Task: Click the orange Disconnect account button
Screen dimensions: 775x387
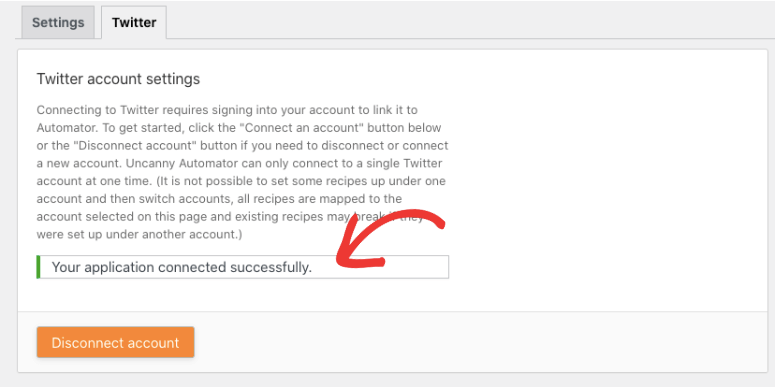Action: [x=115, y=343]
